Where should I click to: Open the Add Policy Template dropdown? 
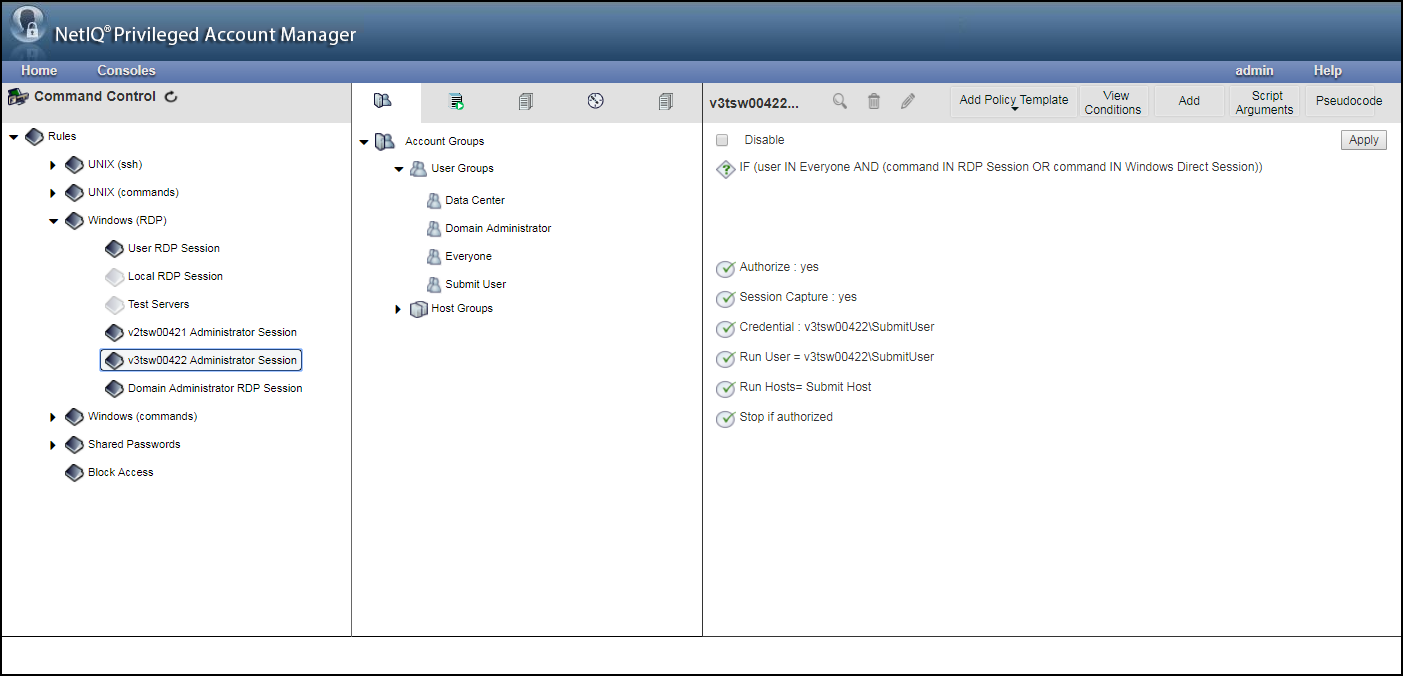1014,101
